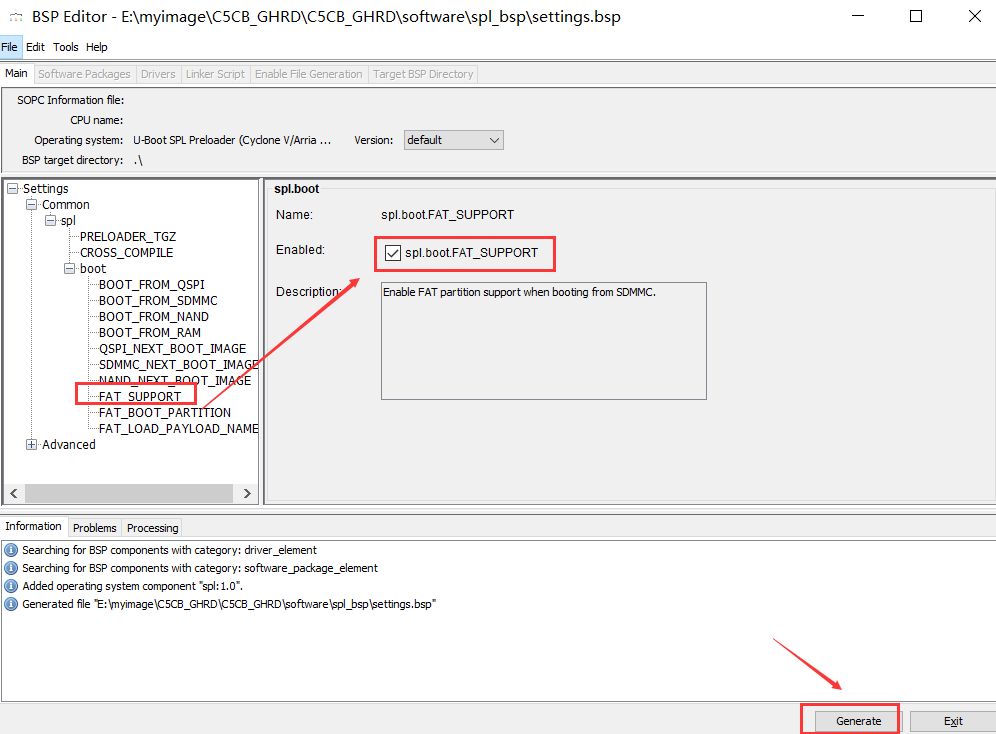The height and width of the screenshot is (734, 996).
Task: Toggle the spl.boot.FAT_SUPPORT checkbox
Action: point(393,253)
